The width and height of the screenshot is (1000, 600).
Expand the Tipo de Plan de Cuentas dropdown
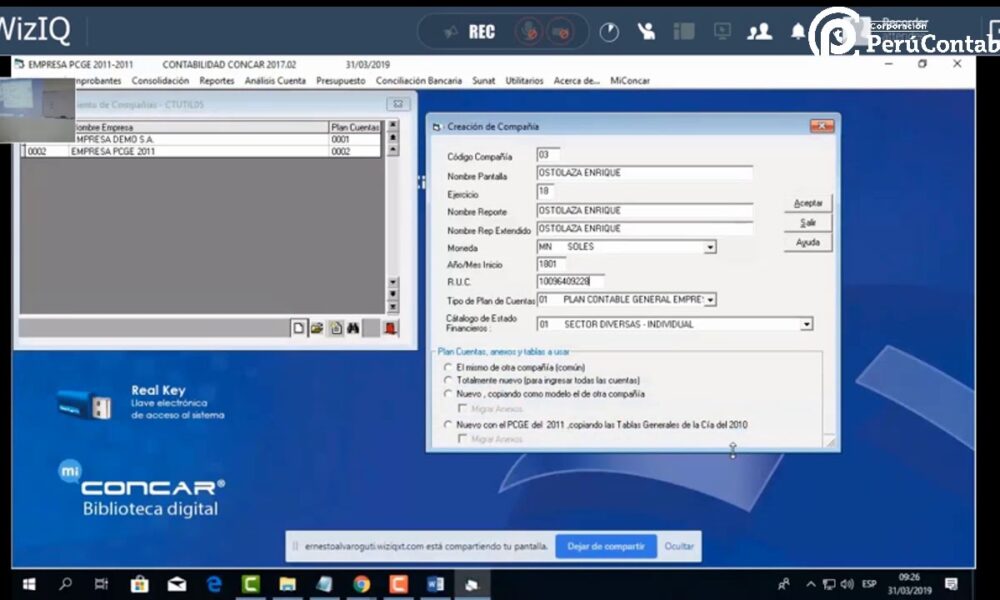[x=710, y=300]
